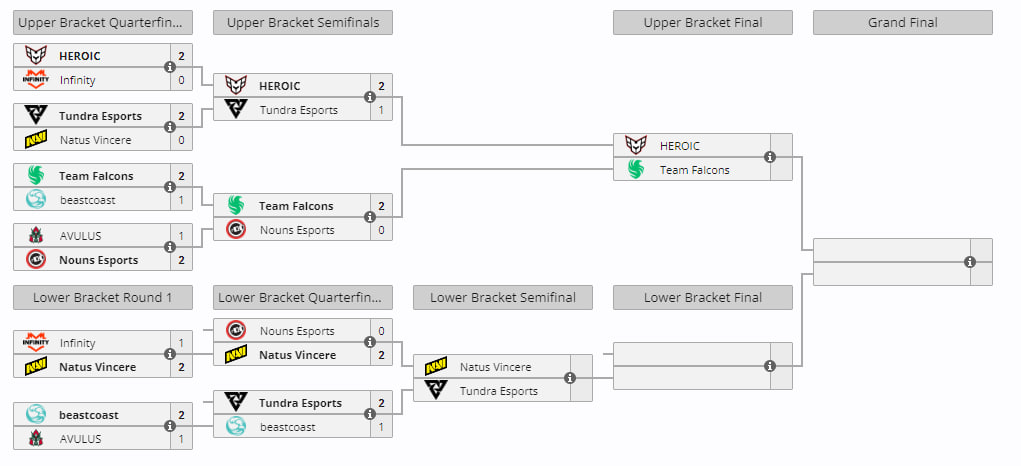This screenshot has height=466, width=1021.
Task: Select the Grand Final column header
Action: coord(902,23)
